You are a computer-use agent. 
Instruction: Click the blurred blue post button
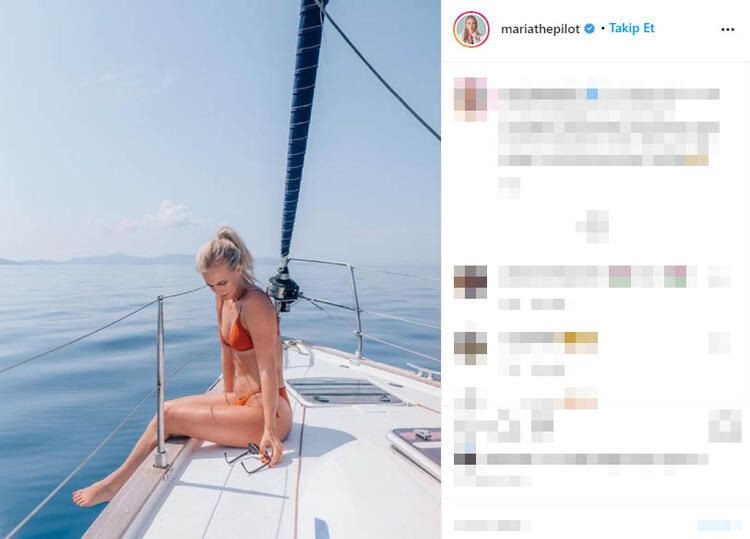[x=714, y=525]
